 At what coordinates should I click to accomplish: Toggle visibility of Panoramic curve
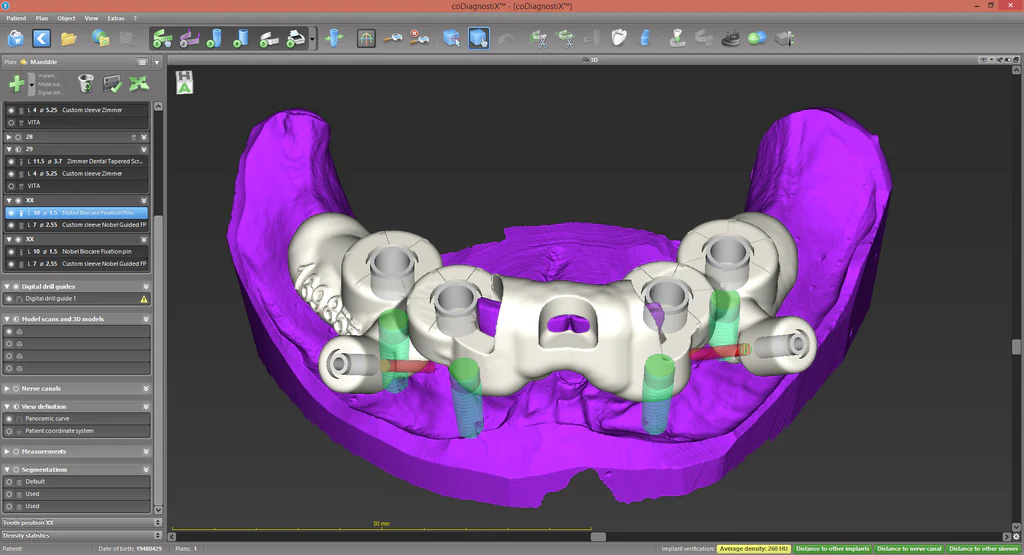click(10, 419)
